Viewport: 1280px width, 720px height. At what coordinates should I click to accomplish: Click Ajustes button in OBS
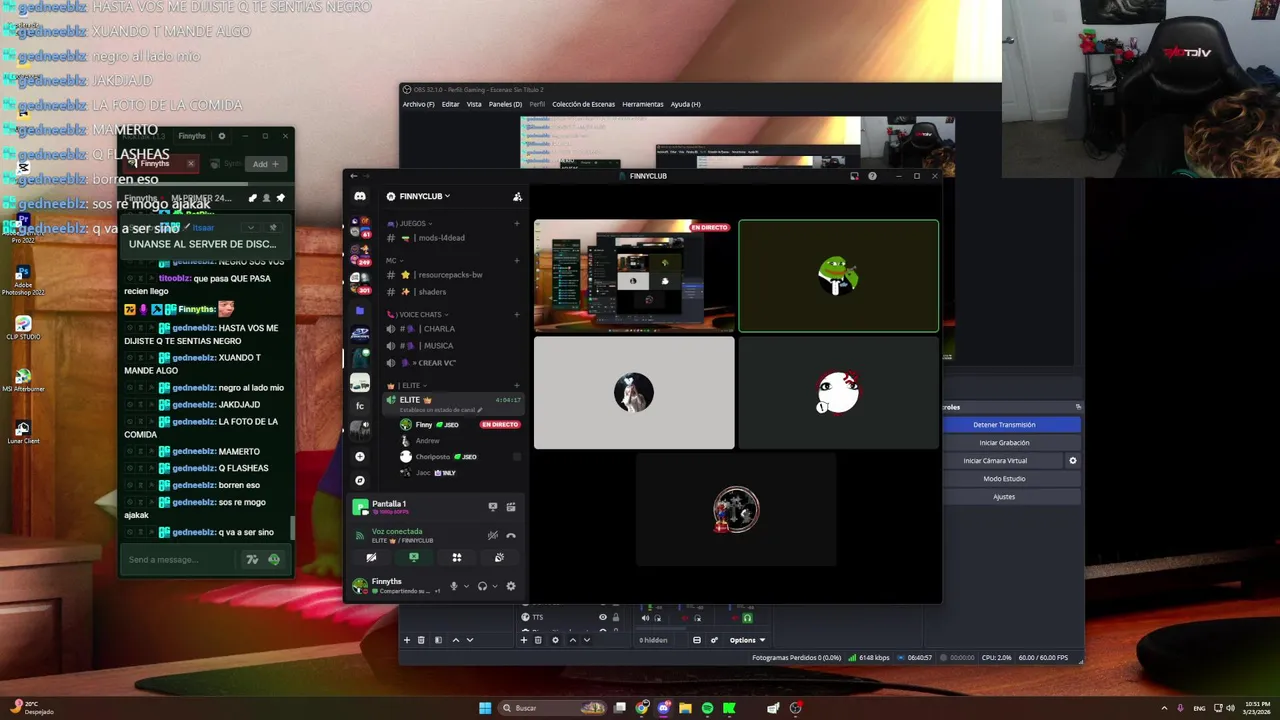[x=1004, y=497]
